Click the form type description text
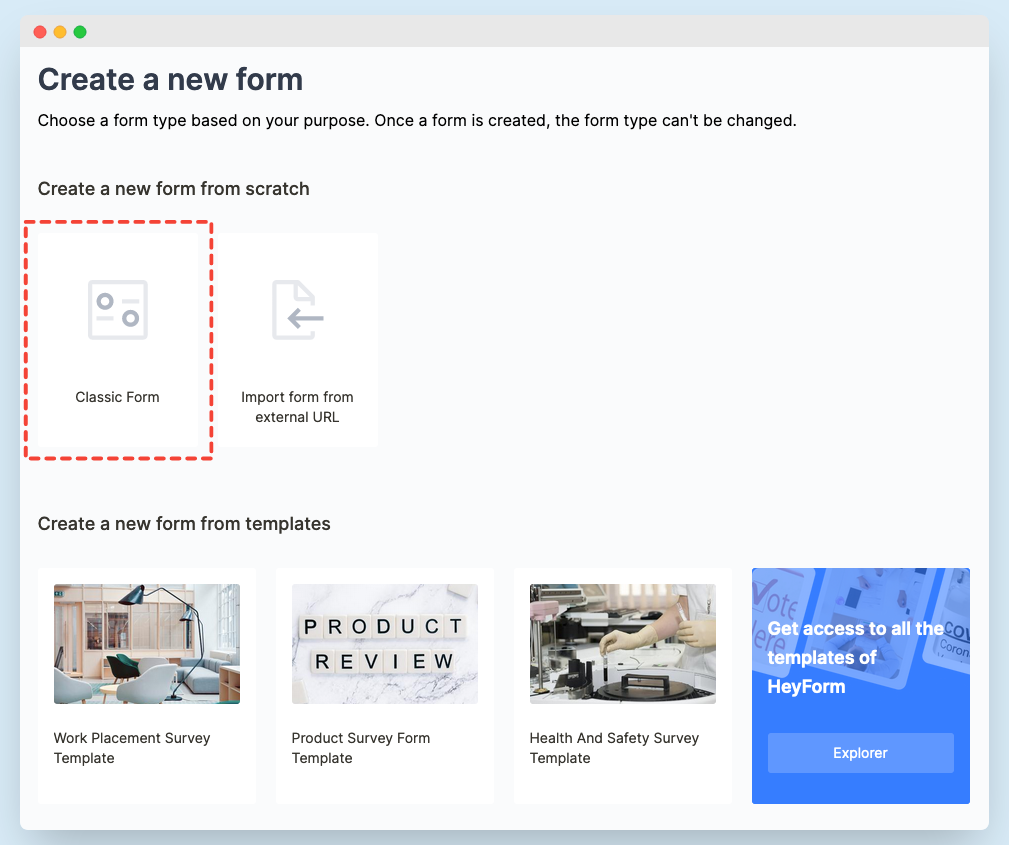Image resolution: width=1009 pixels, height=845 pixels. [416, 121]
